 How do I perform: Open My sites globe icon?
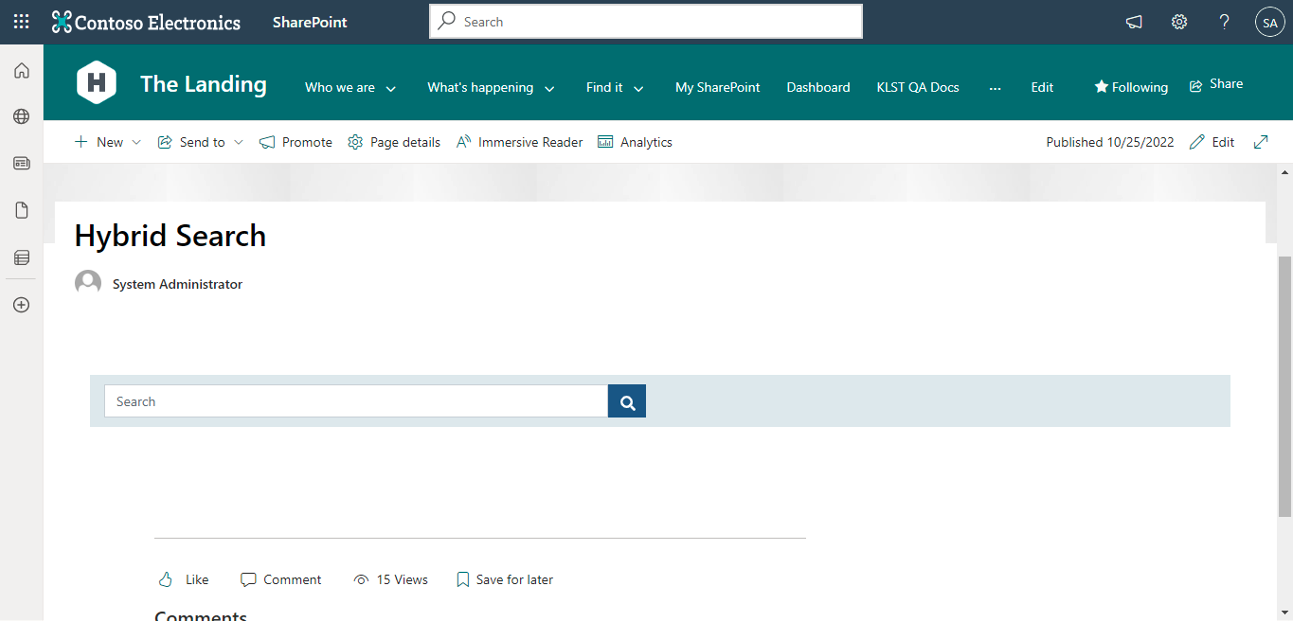(x=21, y=117)
